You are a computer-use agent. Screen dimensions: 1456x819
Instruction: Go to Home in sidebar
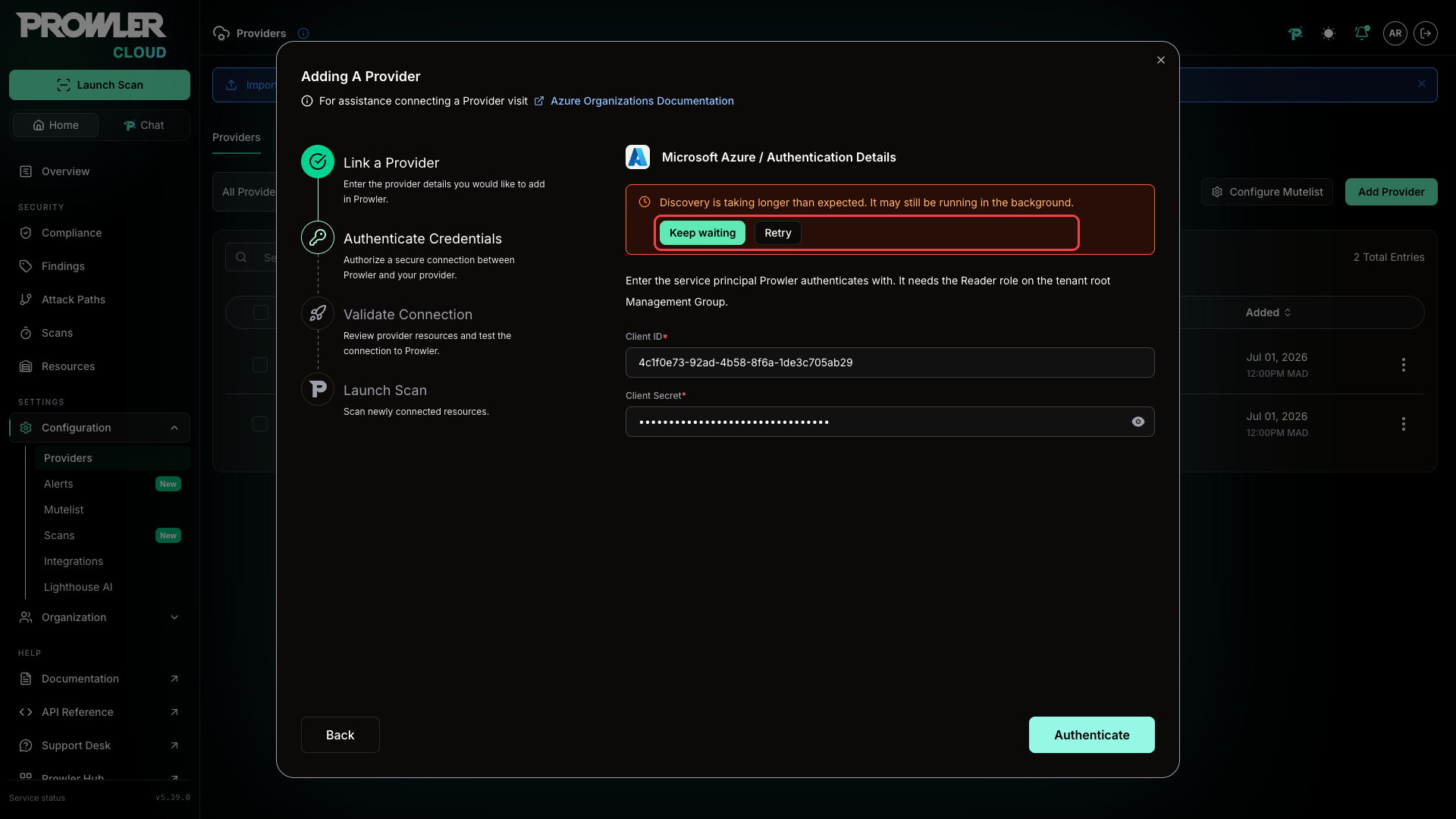(55, 125)
